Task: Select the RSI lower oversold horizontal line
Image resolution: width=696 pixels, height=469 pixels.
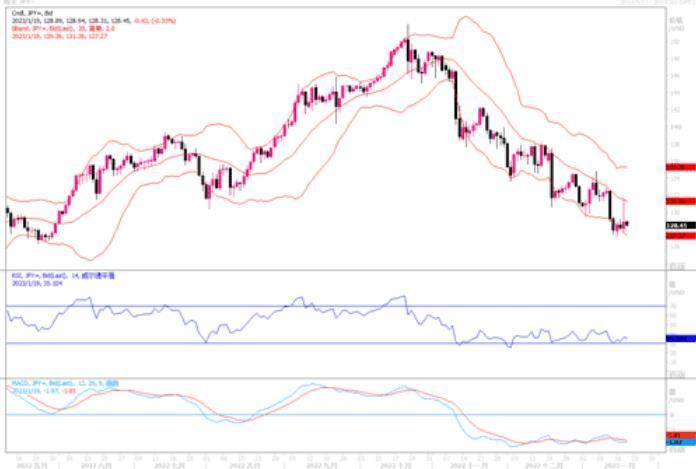Action: [300, 344]
